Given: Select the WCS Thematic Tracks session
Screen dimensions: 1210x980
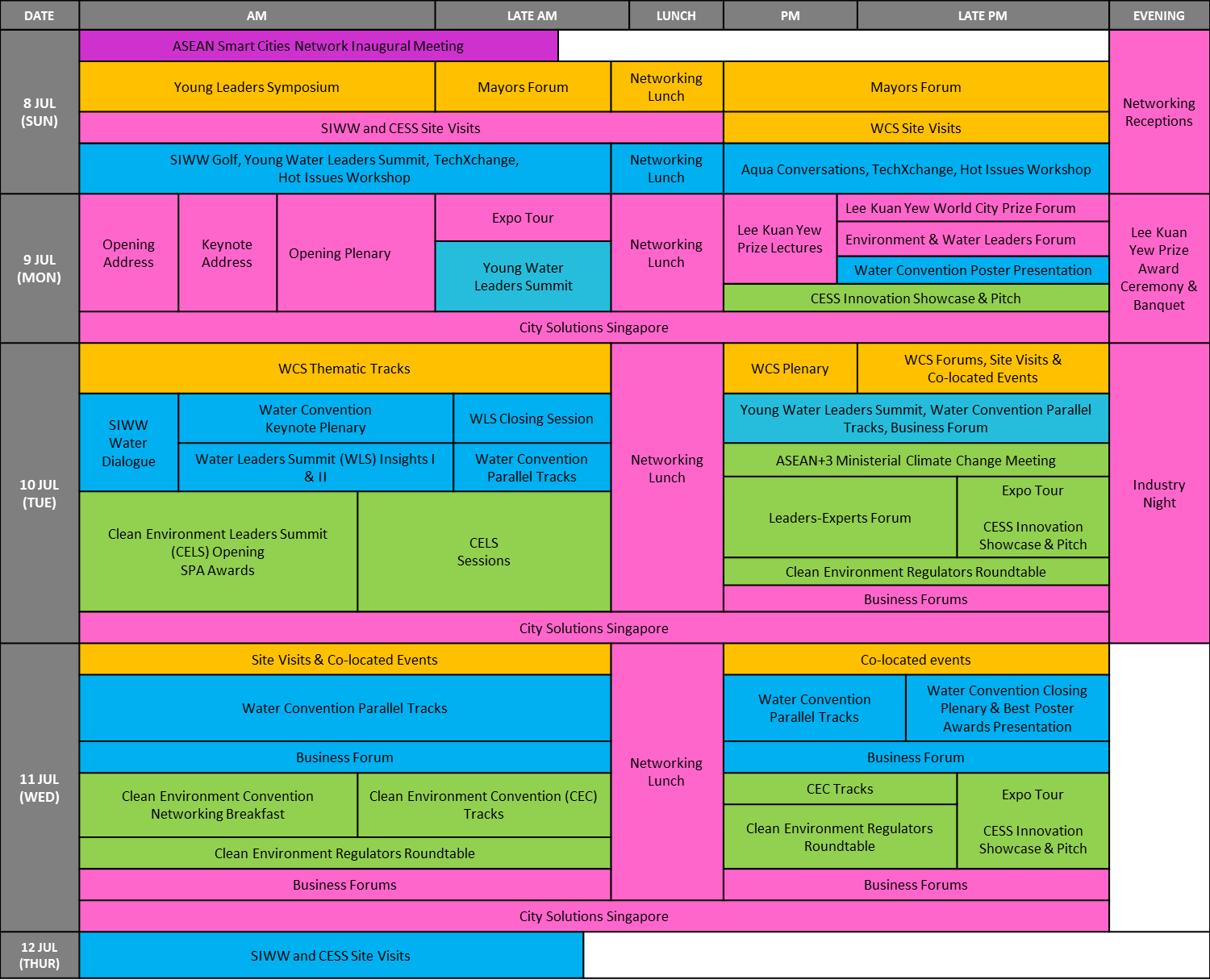Looking at the screenshot, I should tap(344, 369).
